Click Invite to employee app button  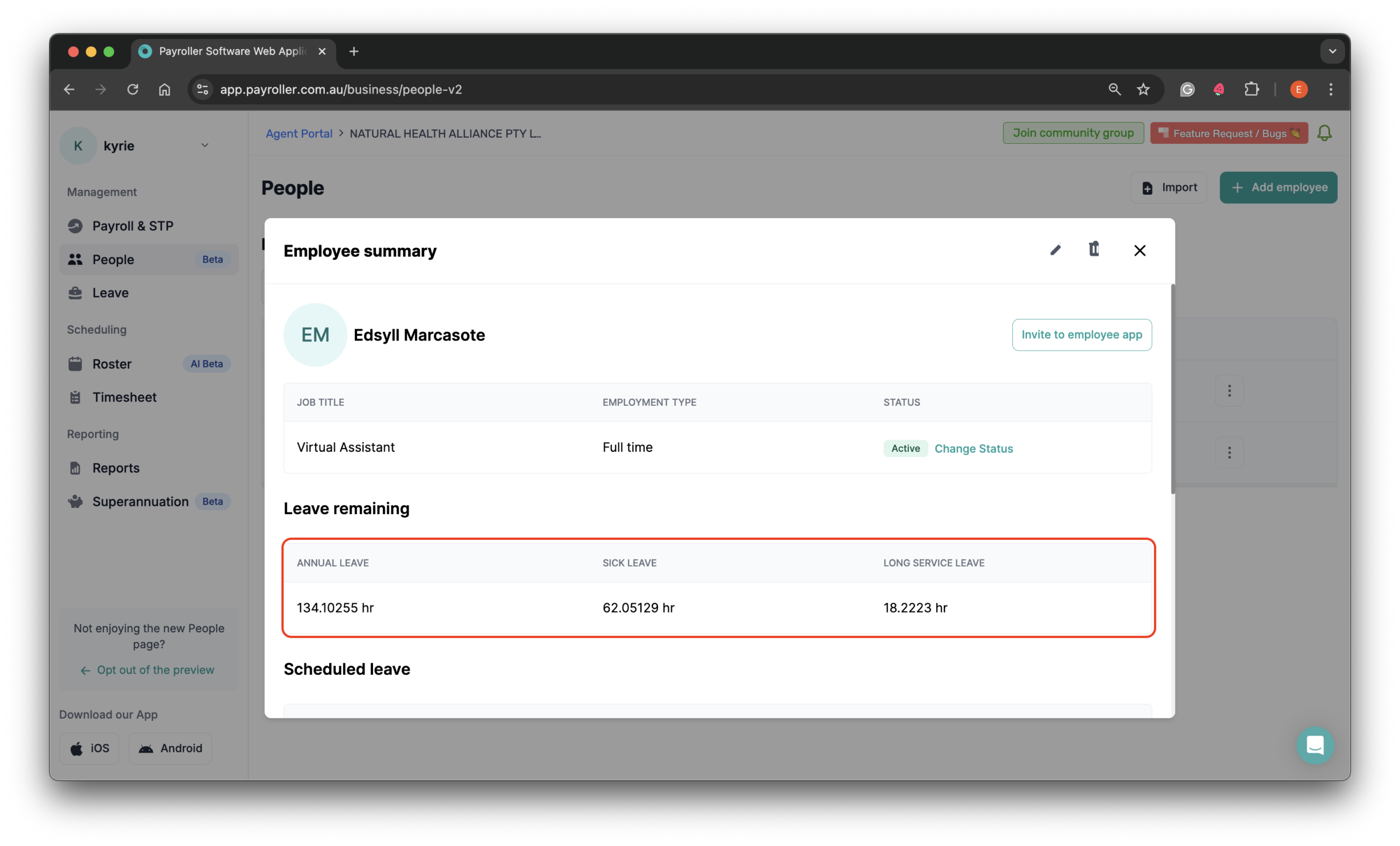coord(1081,335)
